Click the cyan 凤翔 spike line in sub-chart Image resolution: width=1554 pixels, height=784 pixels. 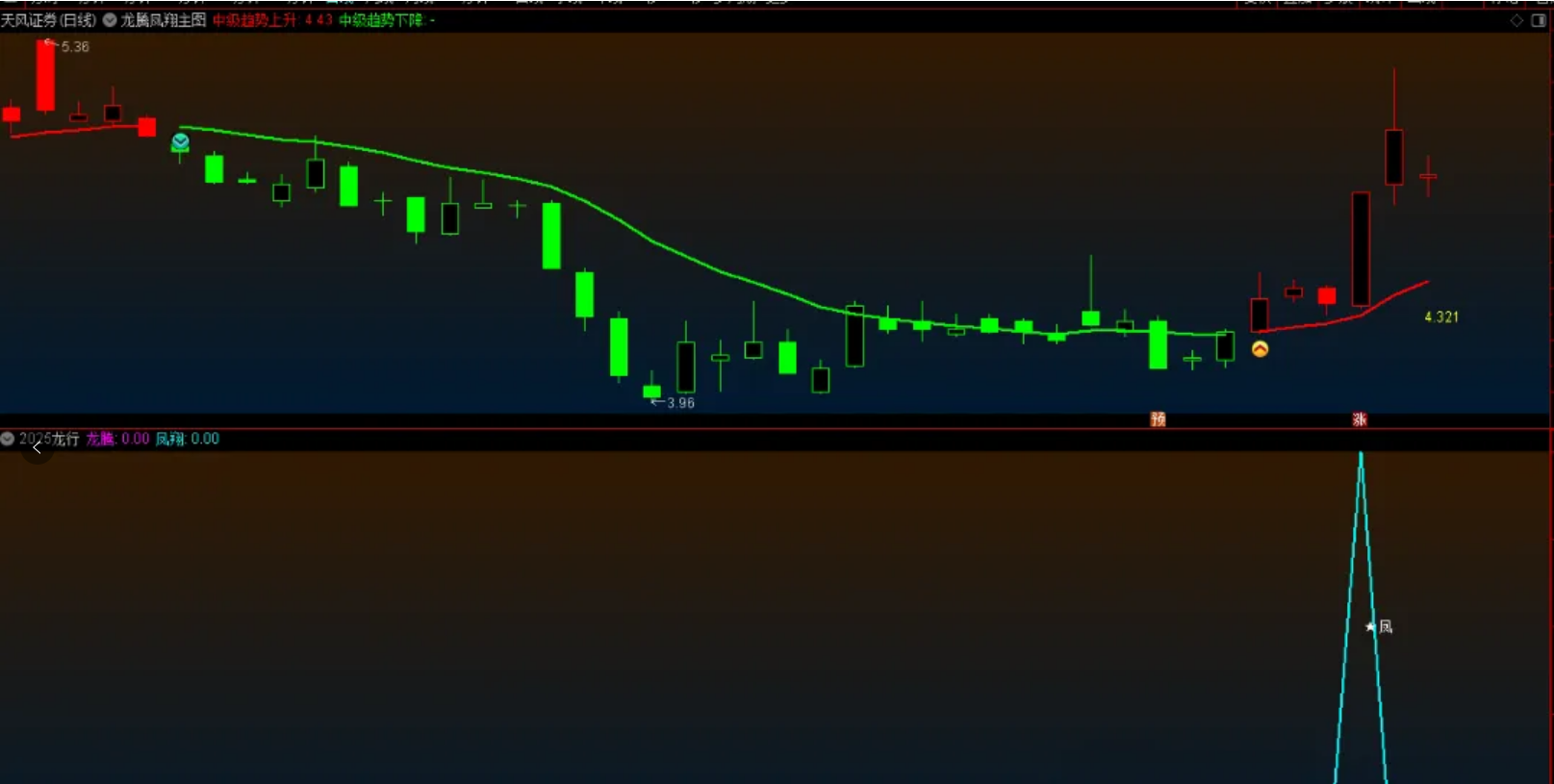[x=1361, y=616]
